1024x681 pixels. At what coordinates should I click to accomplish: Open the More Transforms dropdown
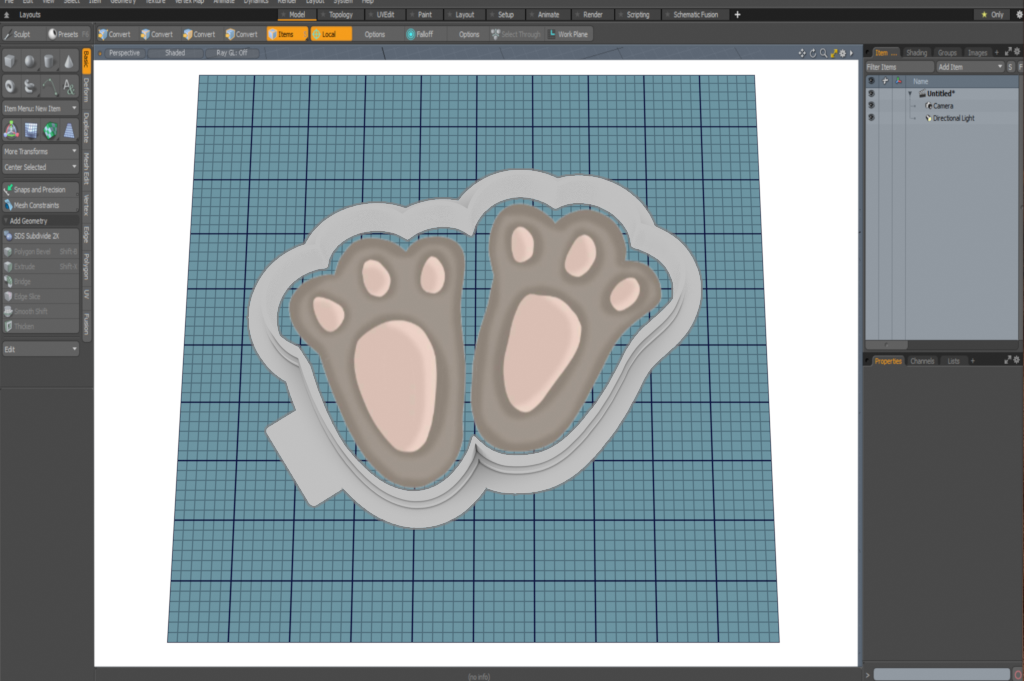tap(40, 151)
